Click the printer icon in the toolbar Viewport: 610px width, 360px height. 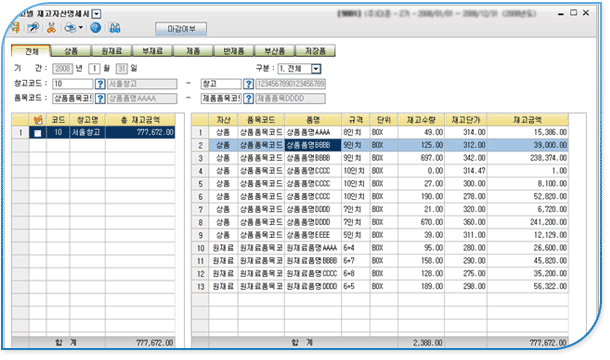click(x=70, y=28)
